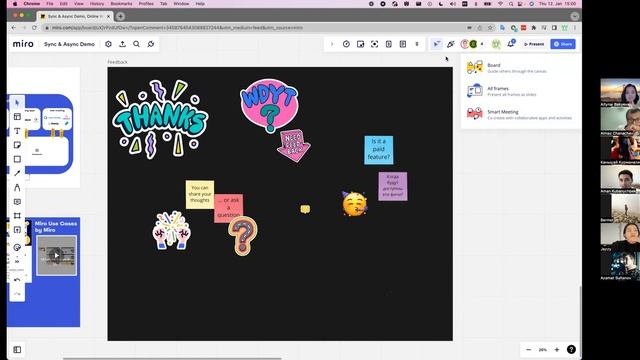Click the zoom percentage value
This screenshot has height=360, width=640.
click(542, 350)
